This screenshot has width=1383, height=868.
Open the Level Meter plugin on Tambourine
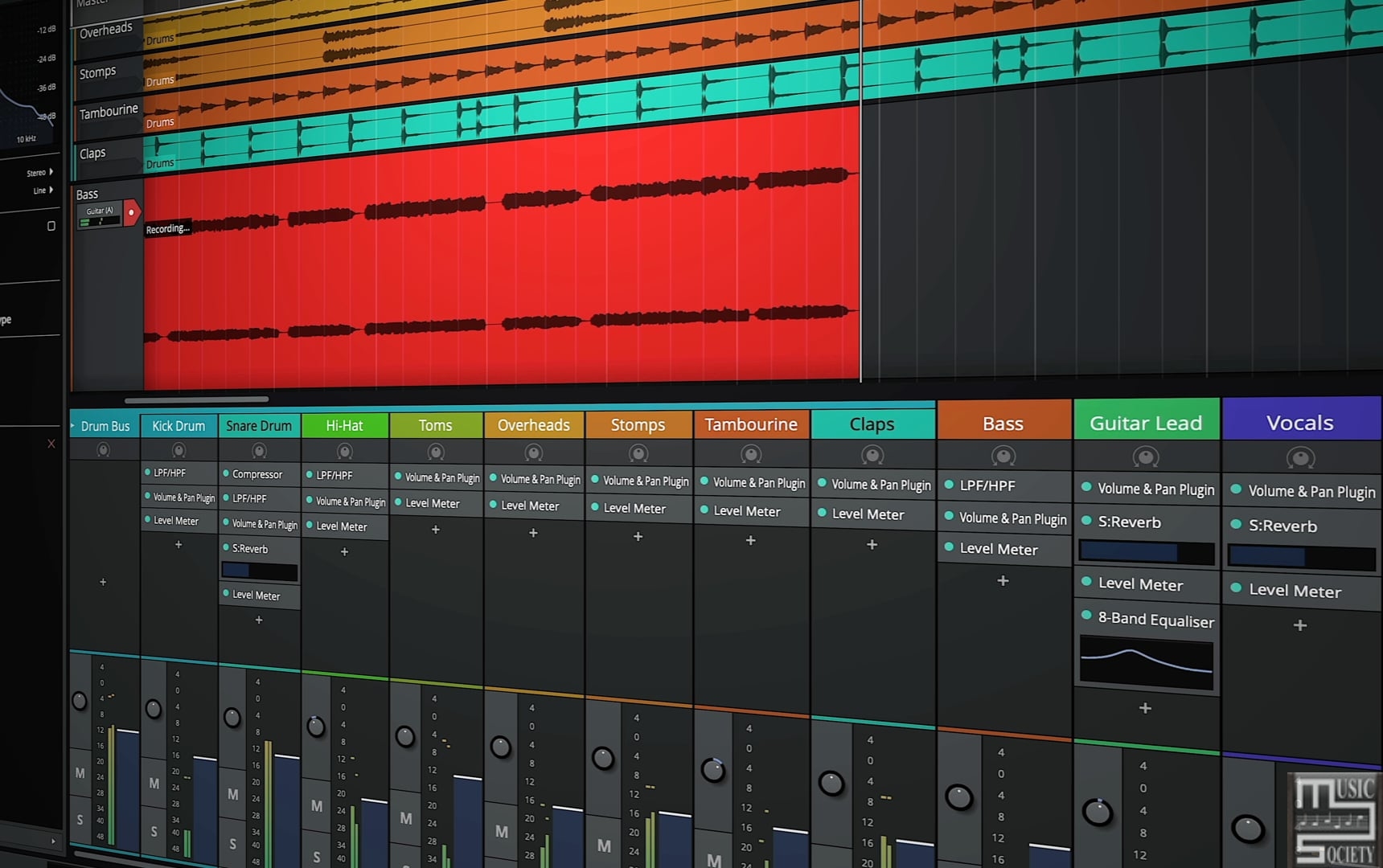pos(747,510)
